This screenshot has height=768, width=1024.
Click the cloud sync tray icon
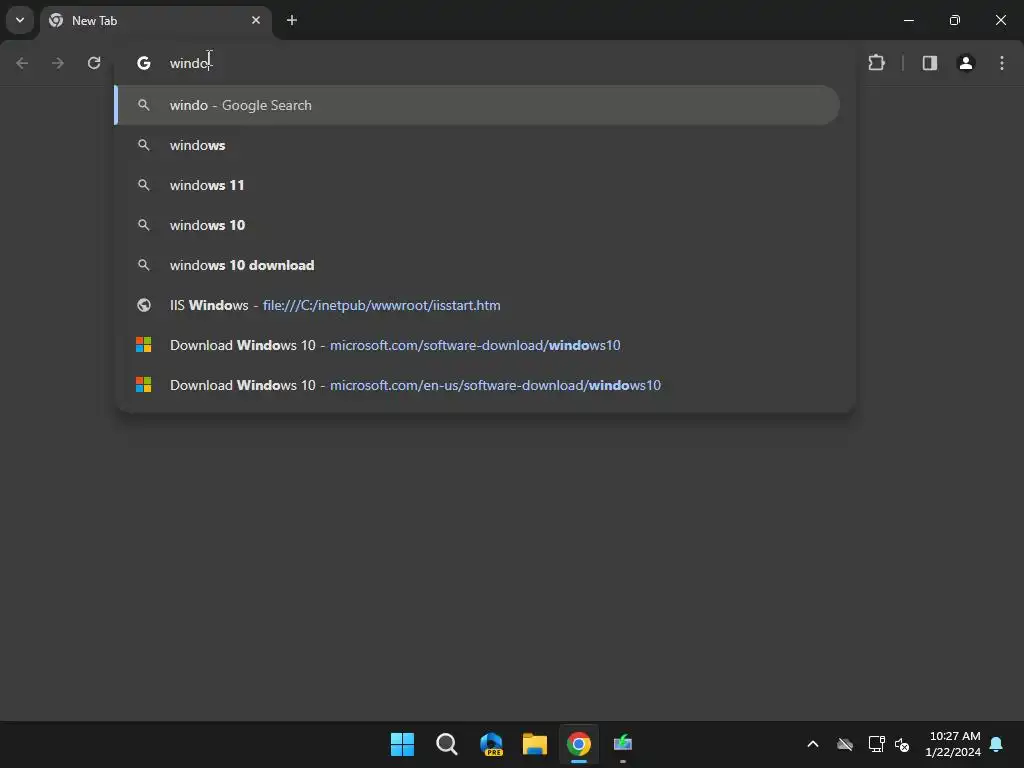[x=845, y=744]
